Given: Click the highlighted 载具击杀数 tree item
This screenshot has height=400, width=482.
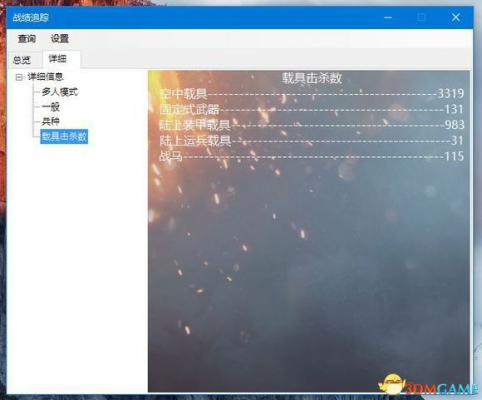Looking at the screenshot, I should tap(64, 136).
